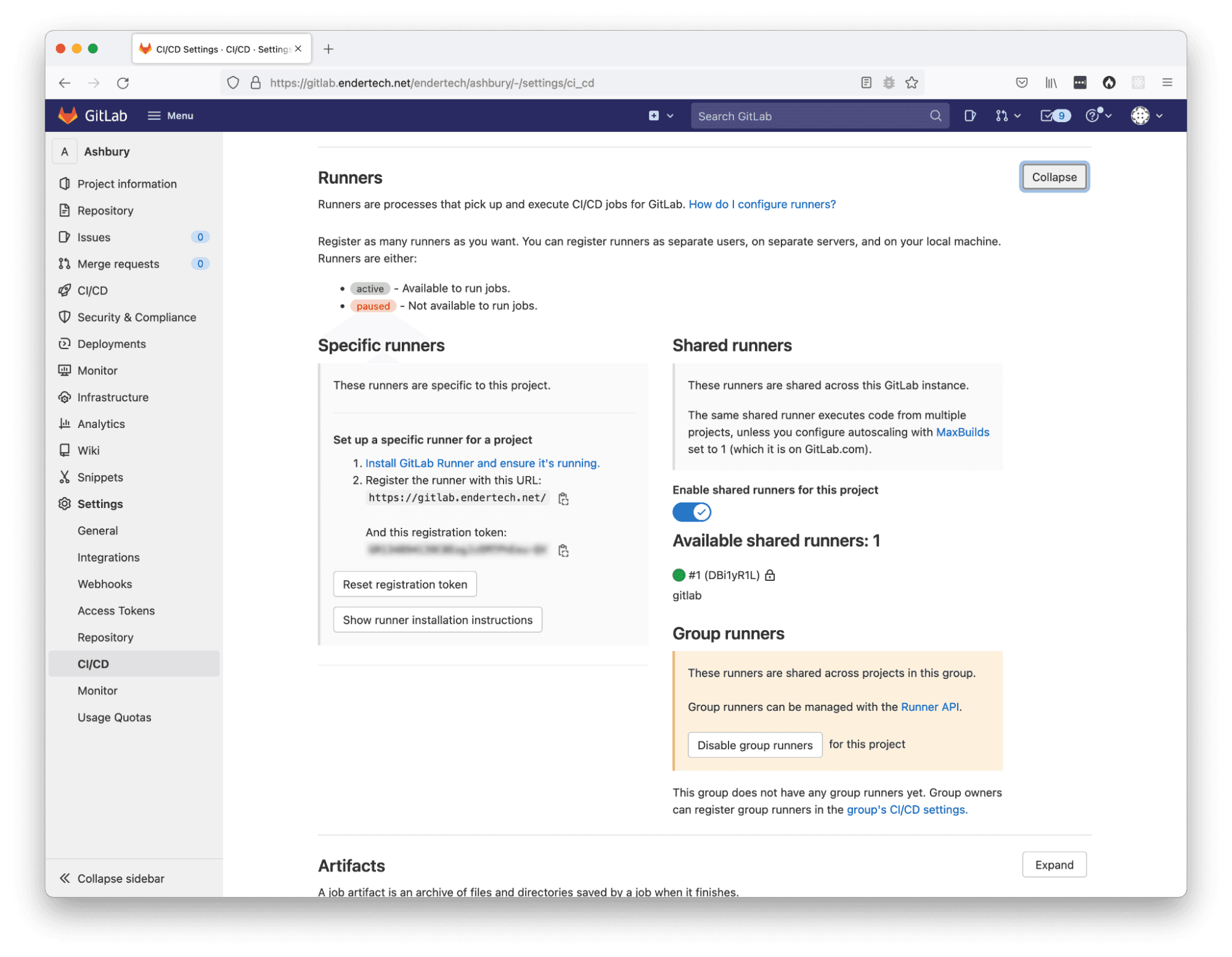
Task: Reload the page in browser
Action: point(123,83)
